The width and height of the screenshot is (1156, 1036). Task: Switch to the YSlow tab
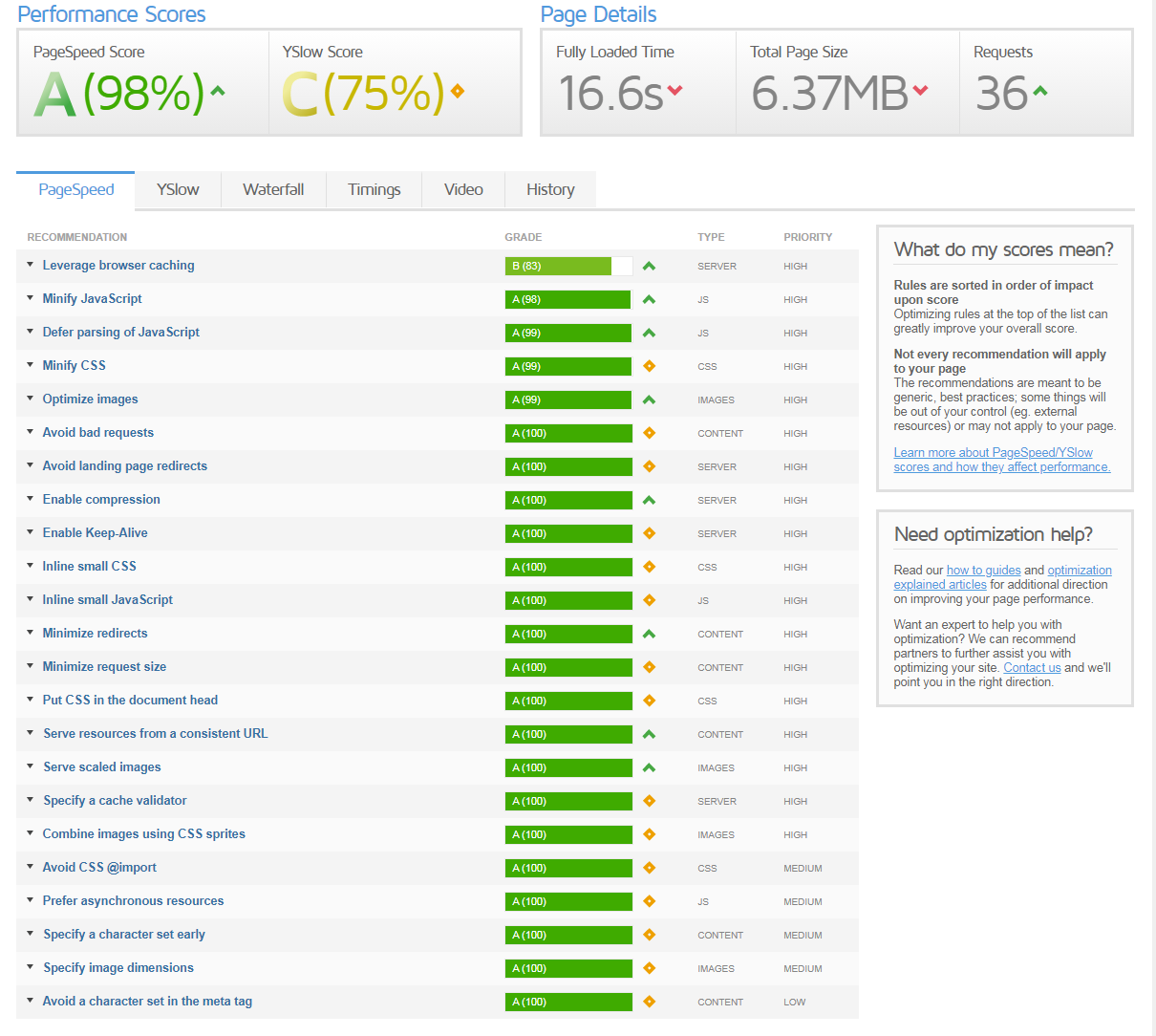coord(178,189)
